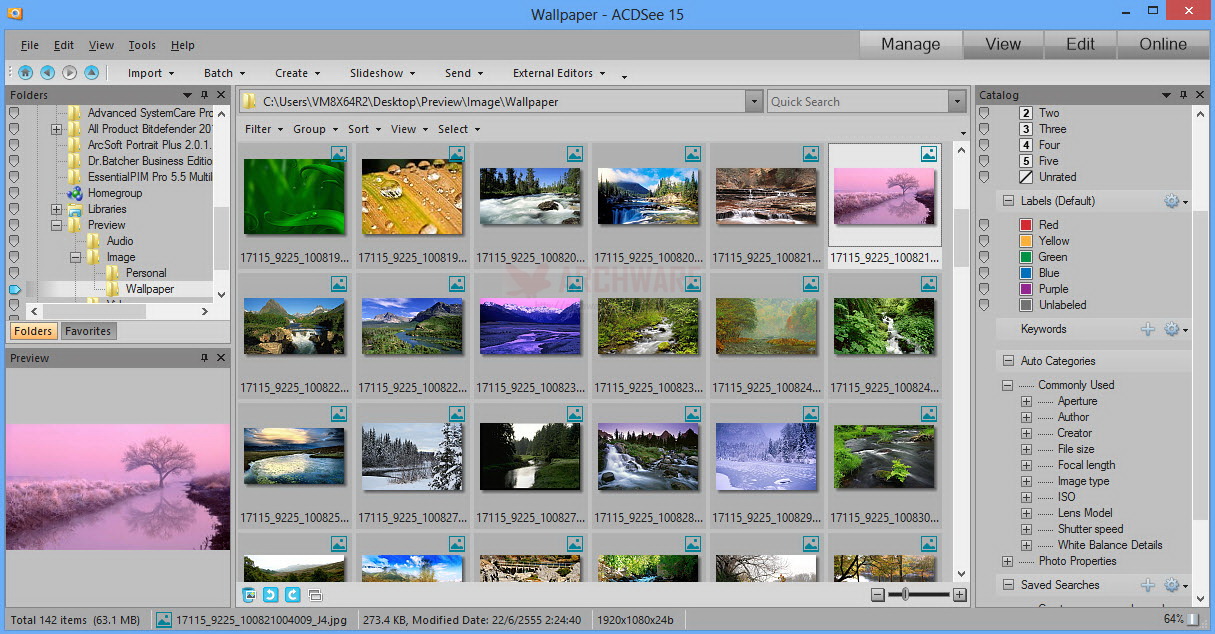This screenshot has height=634, width=1215.
Task: Open the File menu
Action: 30,45
